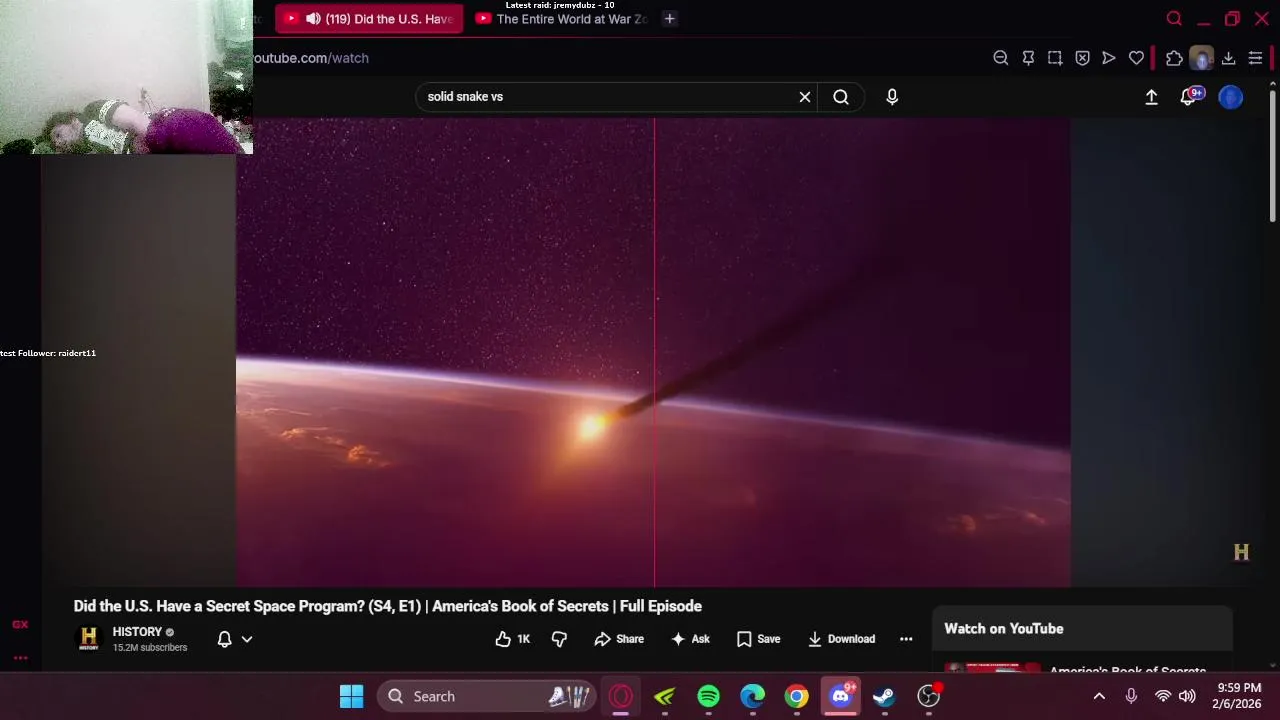Open Microsoft Edge from the taskbar
This screenshot has height=720, width=1280.
[753, 697]
